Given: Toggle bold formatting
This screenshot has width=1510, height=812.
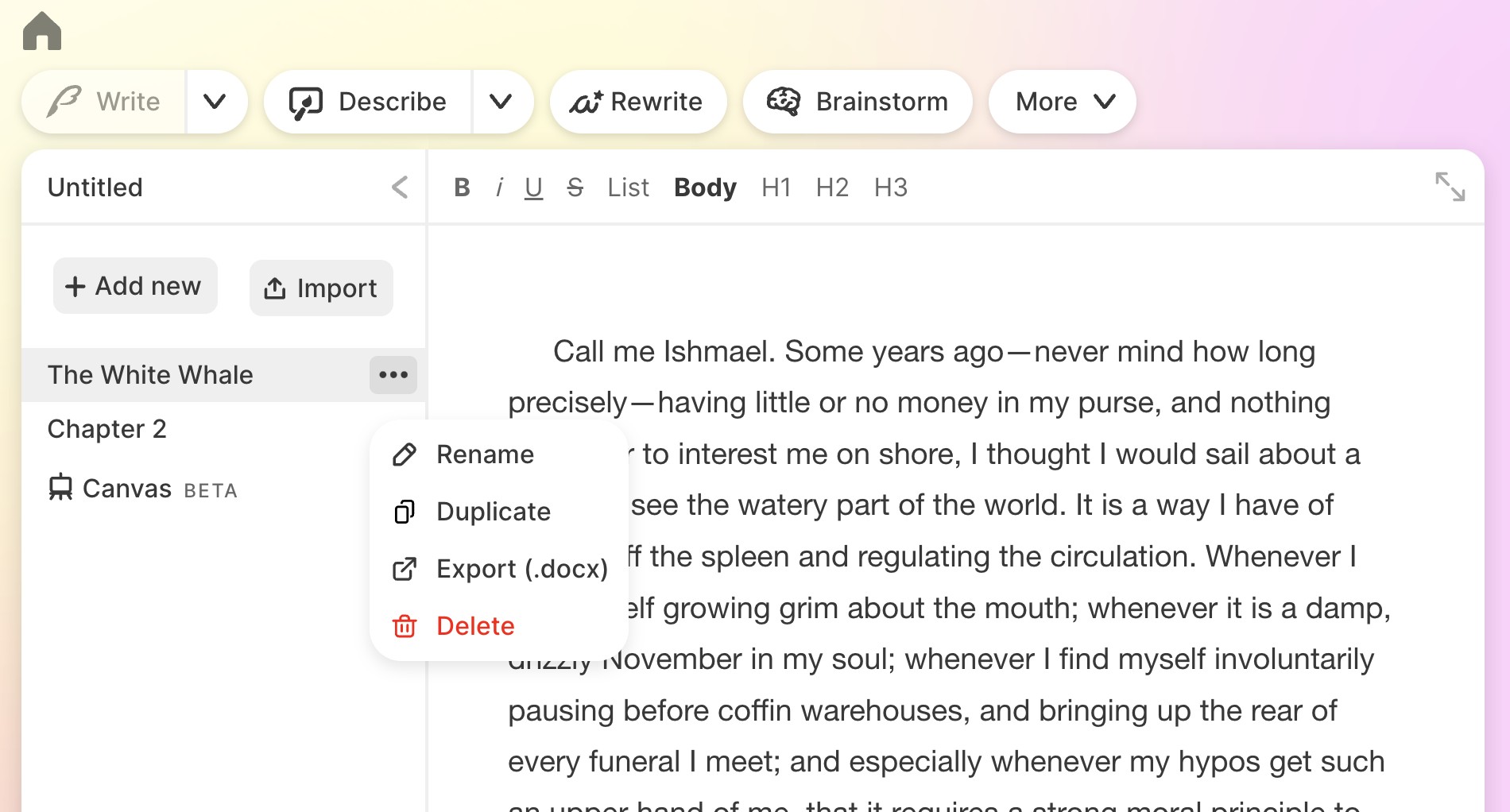Looking at the screenshot, I should (x=462, y=188).
